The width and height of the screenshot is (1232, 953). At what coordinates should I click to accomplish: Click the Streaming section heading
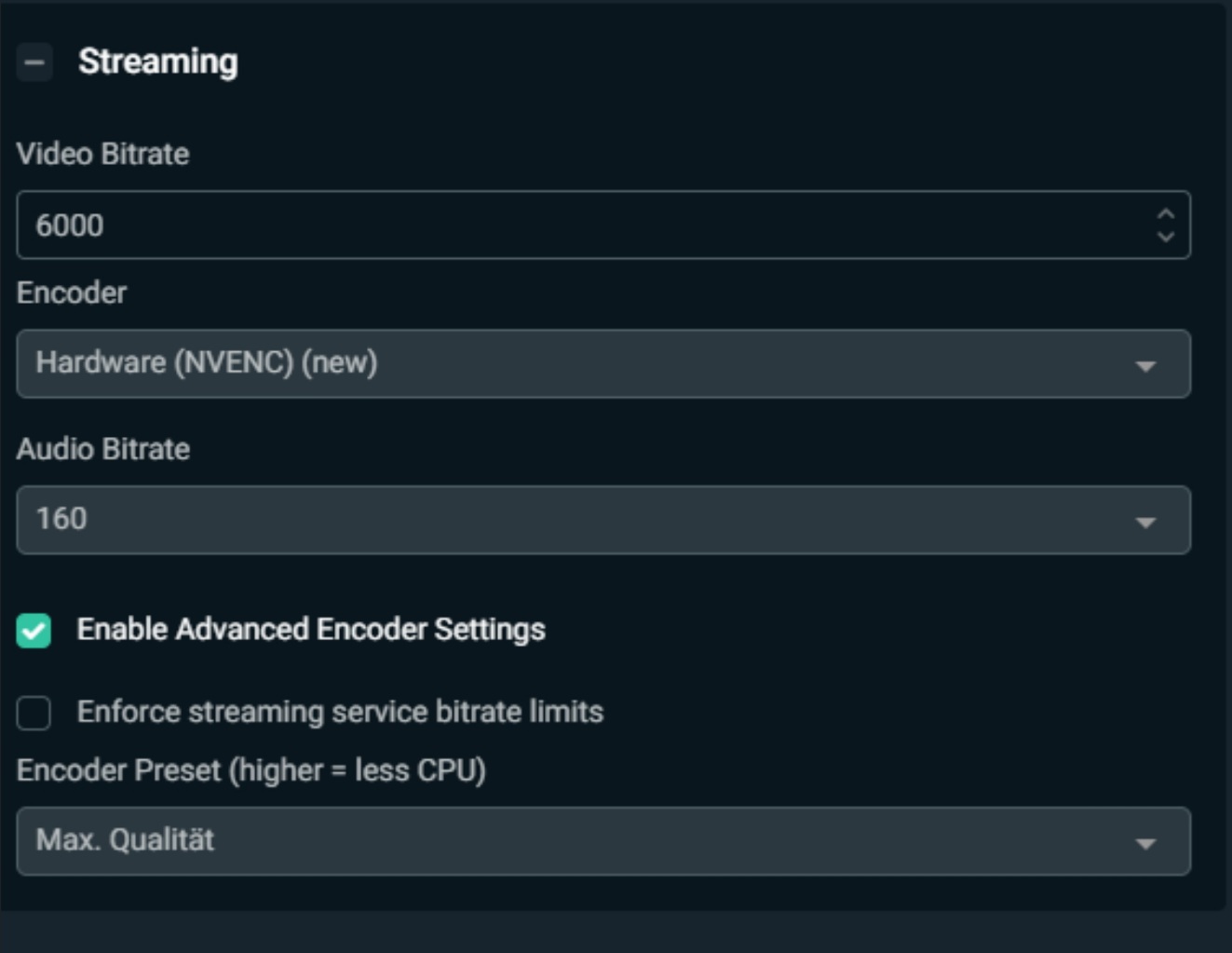pos(157,61)
